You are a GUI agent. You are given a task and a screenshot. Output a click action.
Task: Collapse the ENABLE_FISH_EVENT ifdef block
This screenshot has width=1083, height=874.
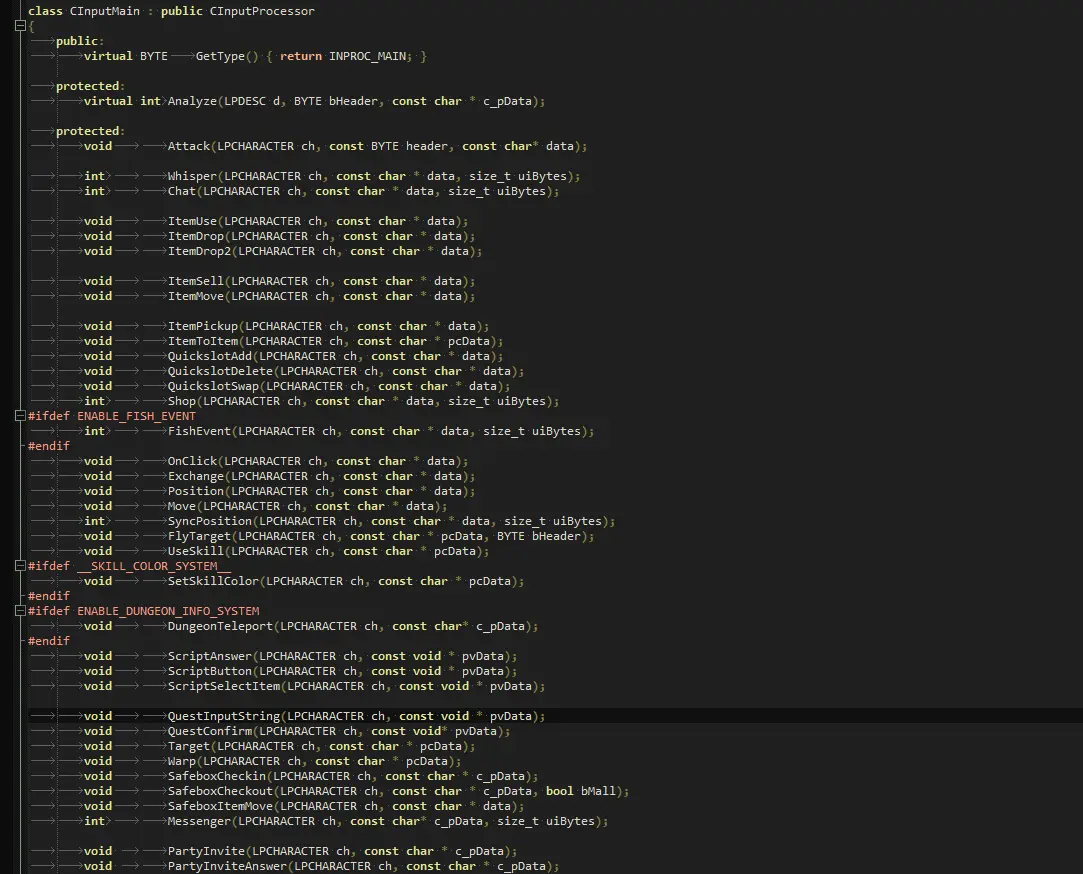pyautogui.click(x=19, y=416)
